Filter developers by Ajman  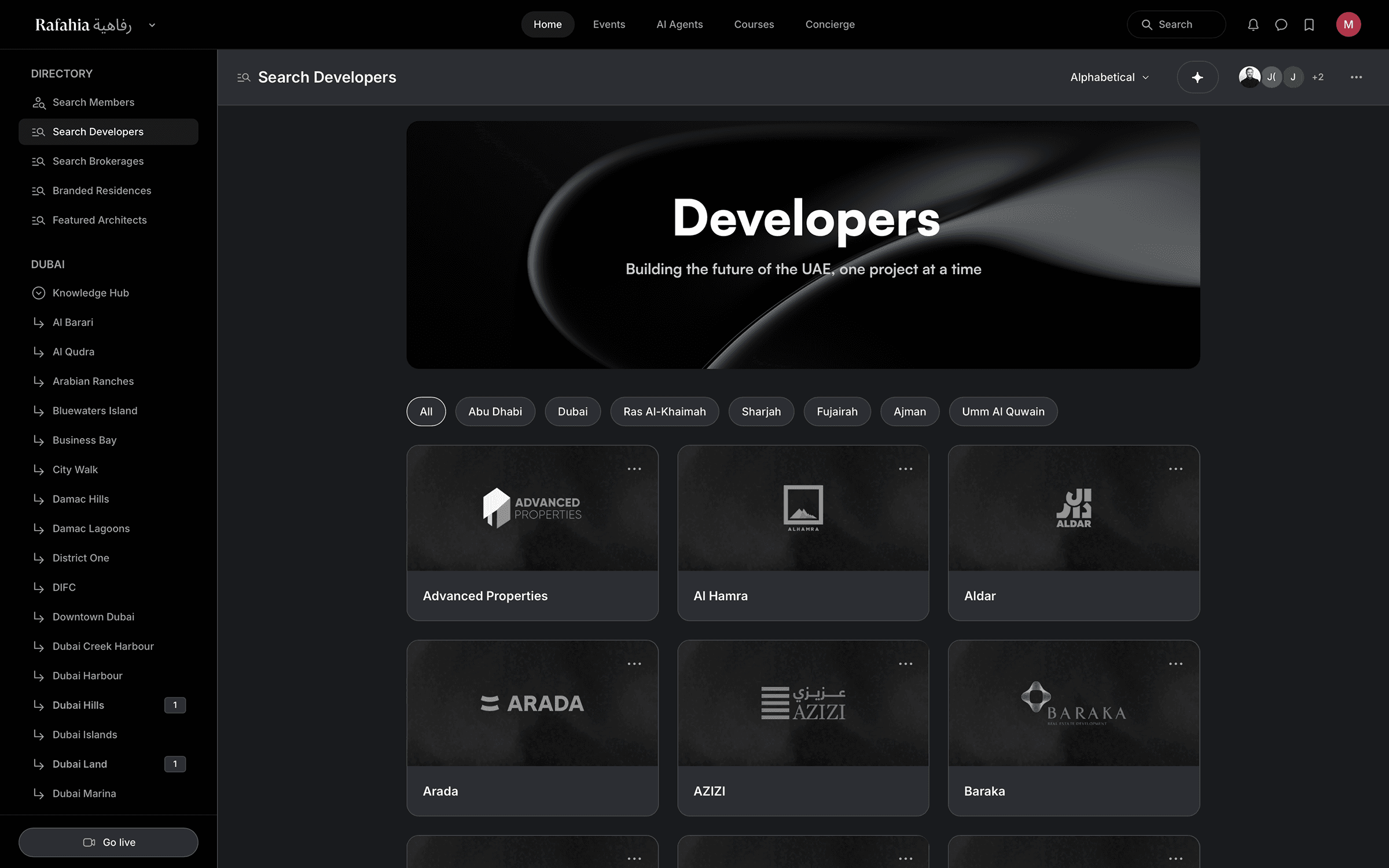pyautogui.click(x=910, y=411)
